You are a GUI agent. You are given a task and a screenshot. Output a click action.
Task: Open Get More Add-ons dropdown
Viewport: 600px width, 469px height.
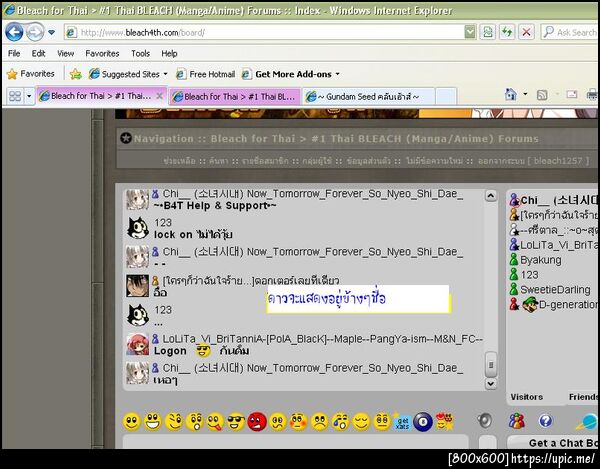point(291,74)
